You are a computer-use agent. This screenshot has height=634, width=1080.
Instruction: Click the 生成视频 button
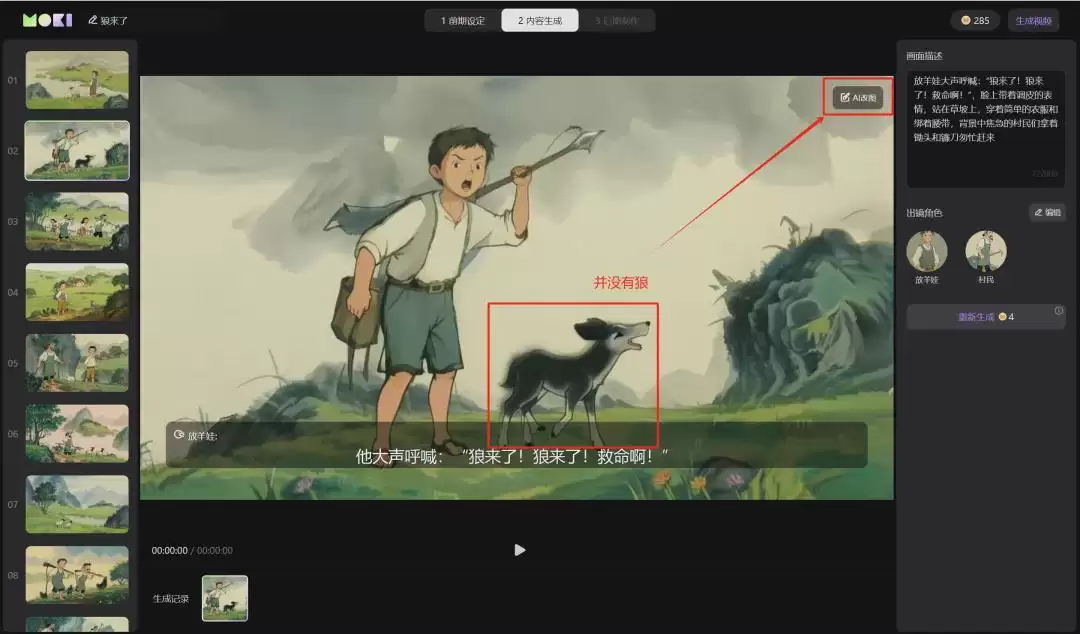pos(1034,19)
